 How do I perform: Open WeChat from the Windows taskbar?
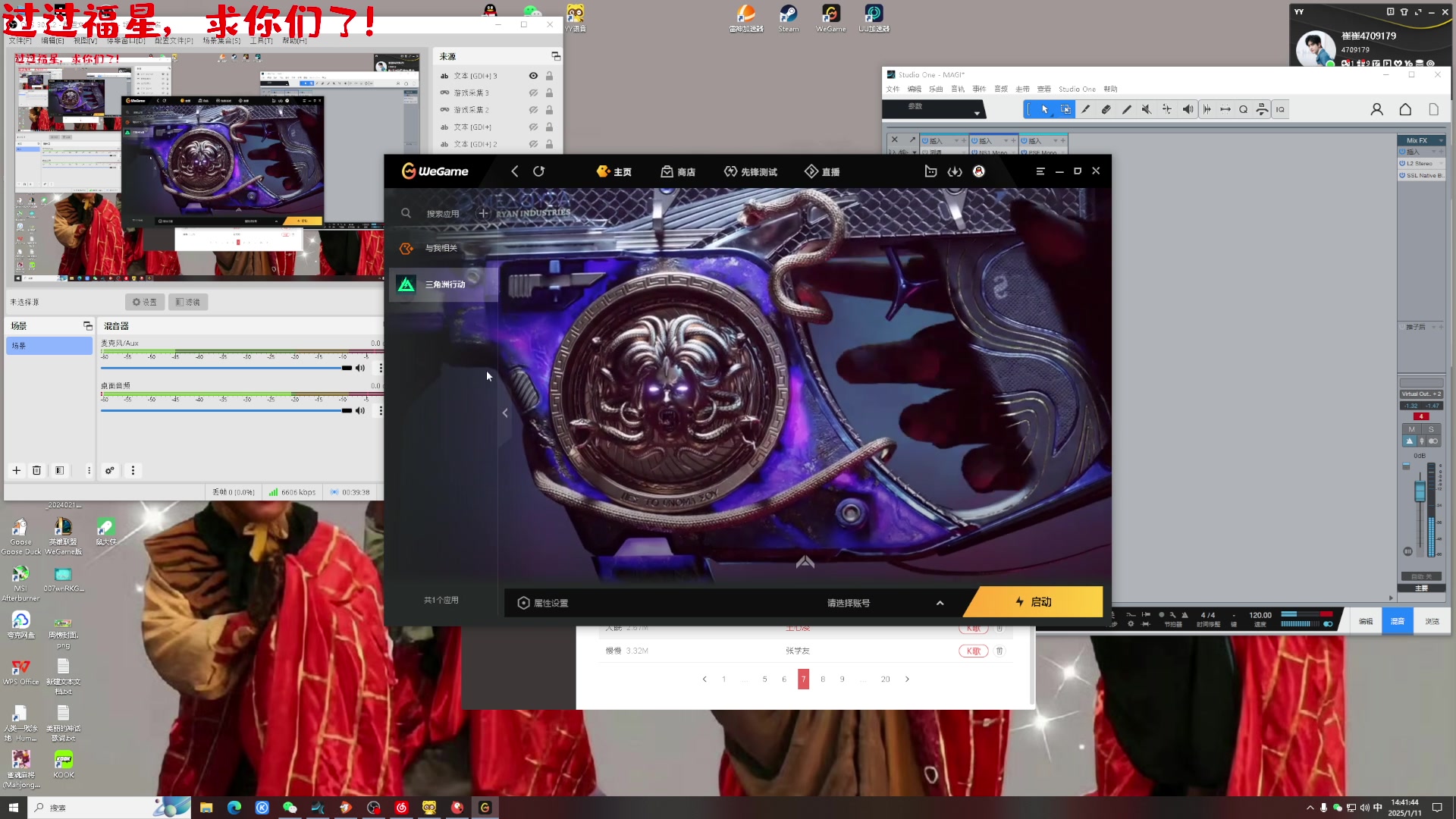click(x=290, y=808)
